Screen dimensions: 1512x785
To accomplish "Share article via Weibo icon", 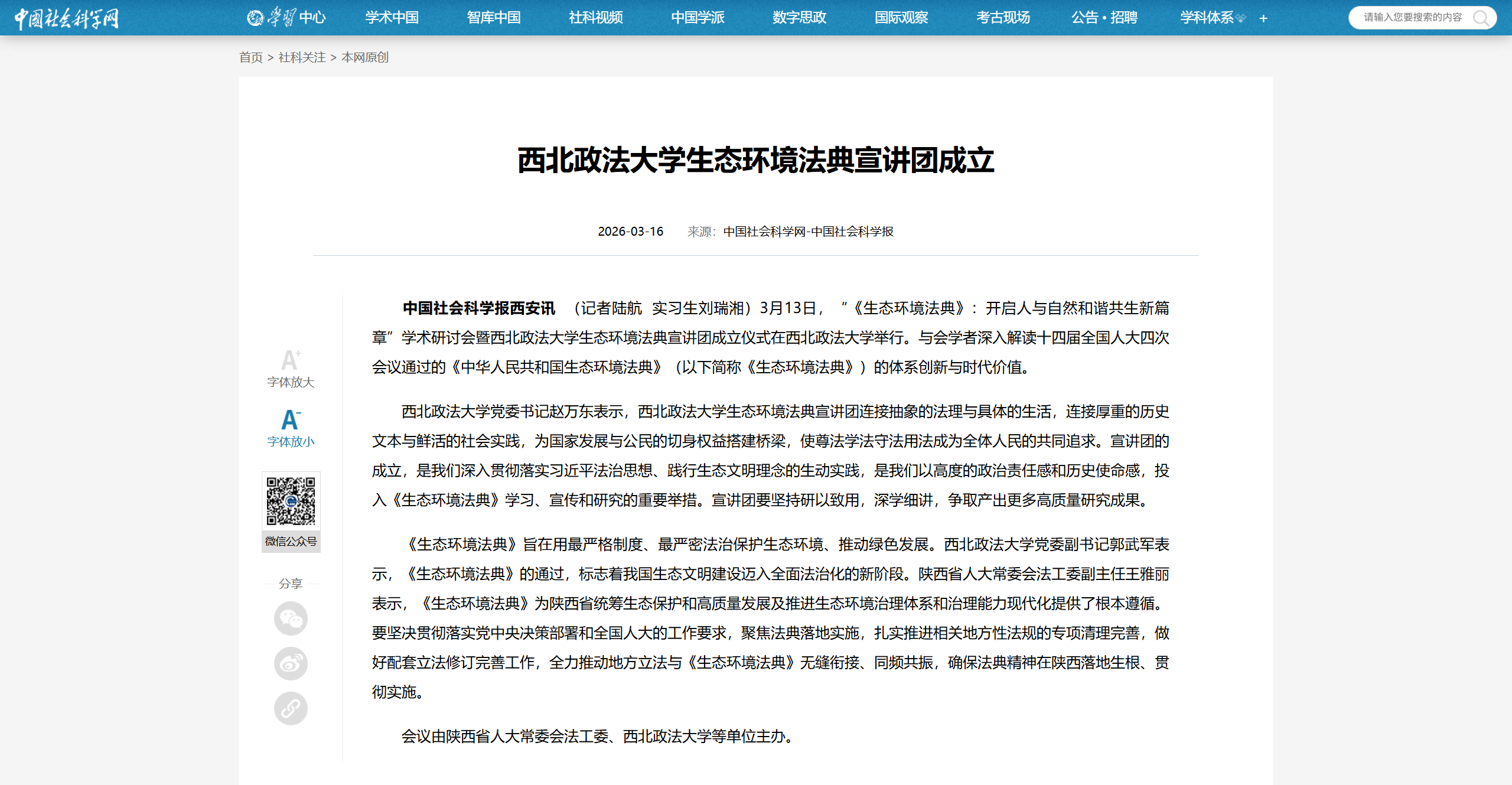I will pyautogui.click(x=291, y=663).
